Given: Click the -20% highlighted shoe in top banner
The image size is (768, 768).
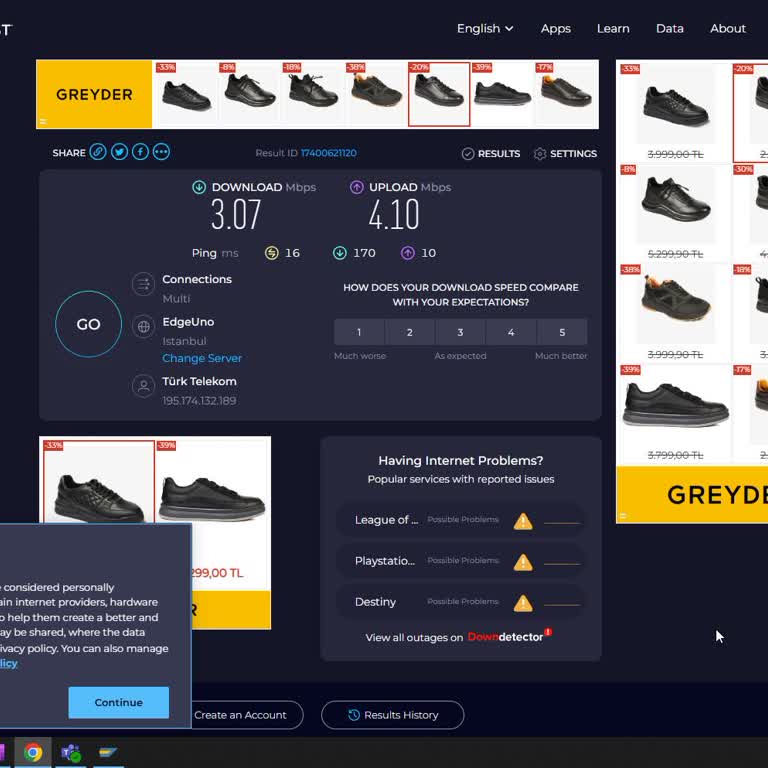Looking at the screenshot, I should click(439, 94).
